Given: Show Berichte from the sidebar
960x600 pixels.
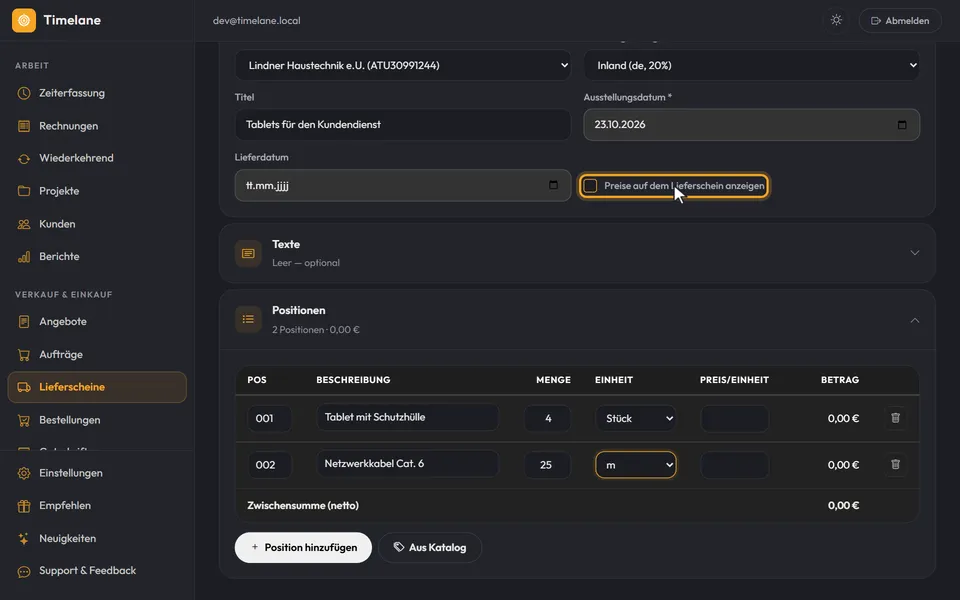Looking at the screenshot, I should coord(97,257).
